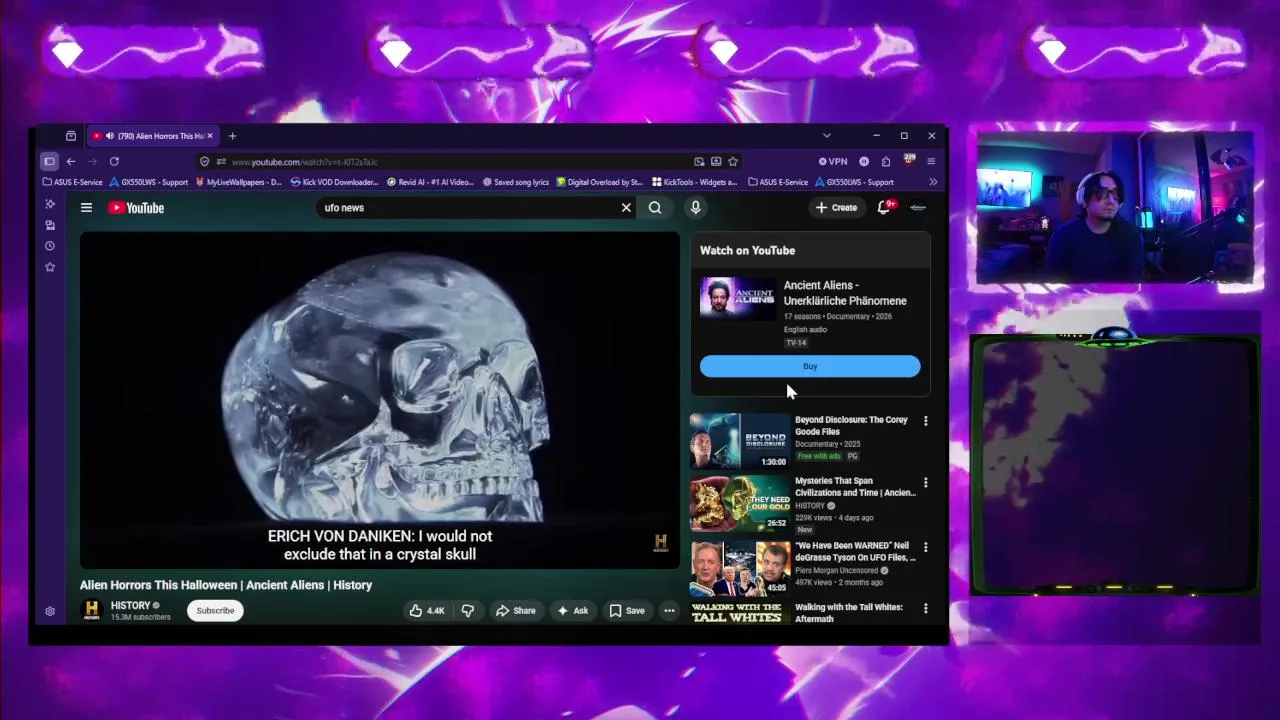The image size is (1280, 720).
Task: Open the KickTools Widgets bookmark
Action: click(x=694, y=182)
